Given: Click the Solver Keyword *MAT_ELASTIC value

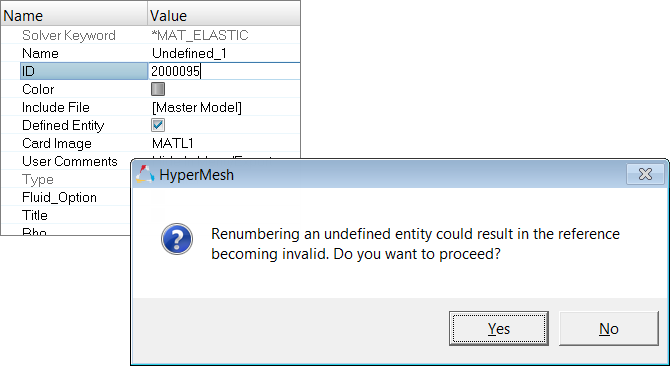Looking at the screenshot, I should pyautogui.click(x=200, y=35).
